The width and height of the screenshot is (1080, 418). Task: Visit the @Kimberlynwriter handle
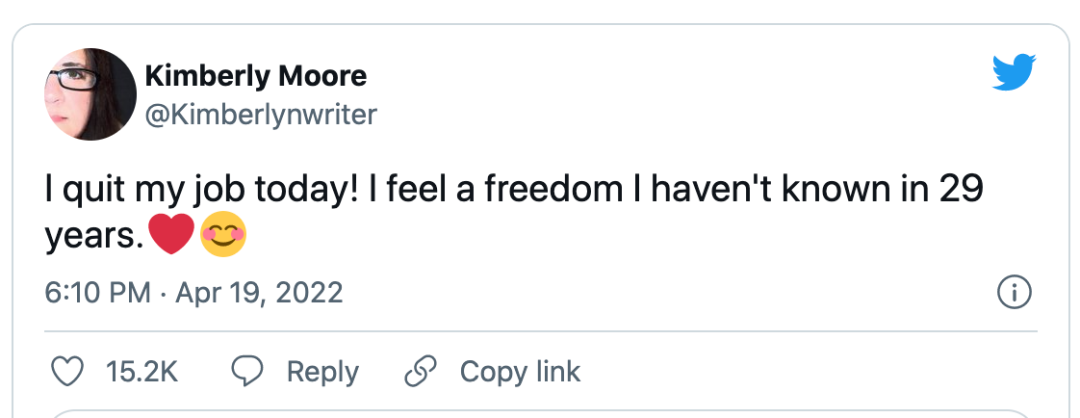261,115
